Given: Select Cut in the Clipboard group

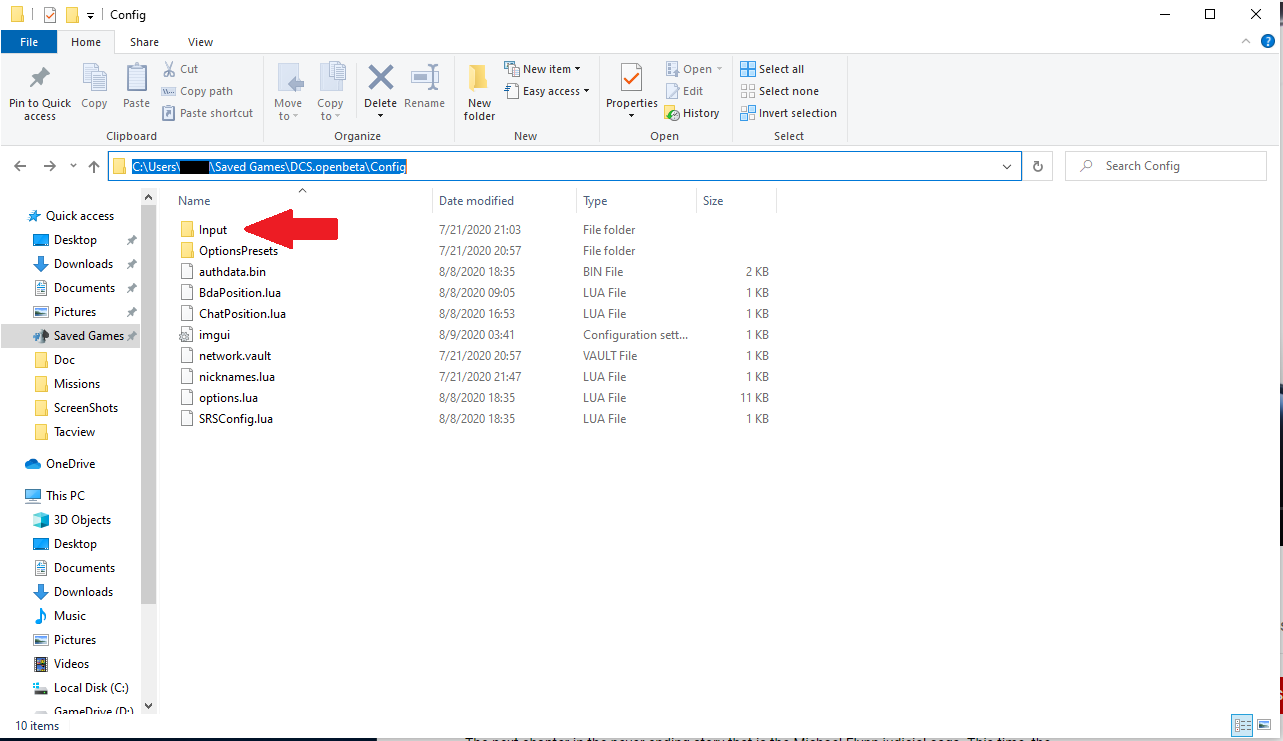Looking at the screenshot, I should point(180,69).
